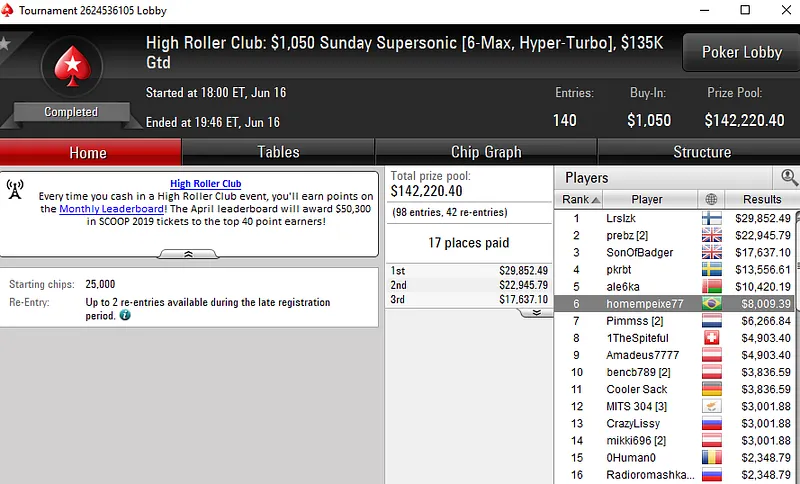Screen dimensions: 800x484
Task: Collapse the High Roller Club news panel
Action: [x=189, y=254]
